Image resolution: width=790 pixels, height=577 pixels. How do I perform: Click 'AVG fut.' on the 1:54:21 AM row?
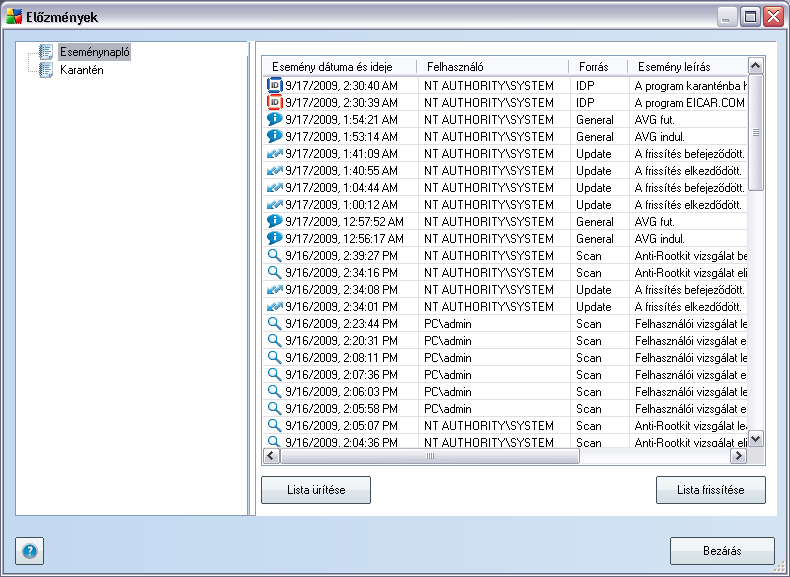click(654, 119)
